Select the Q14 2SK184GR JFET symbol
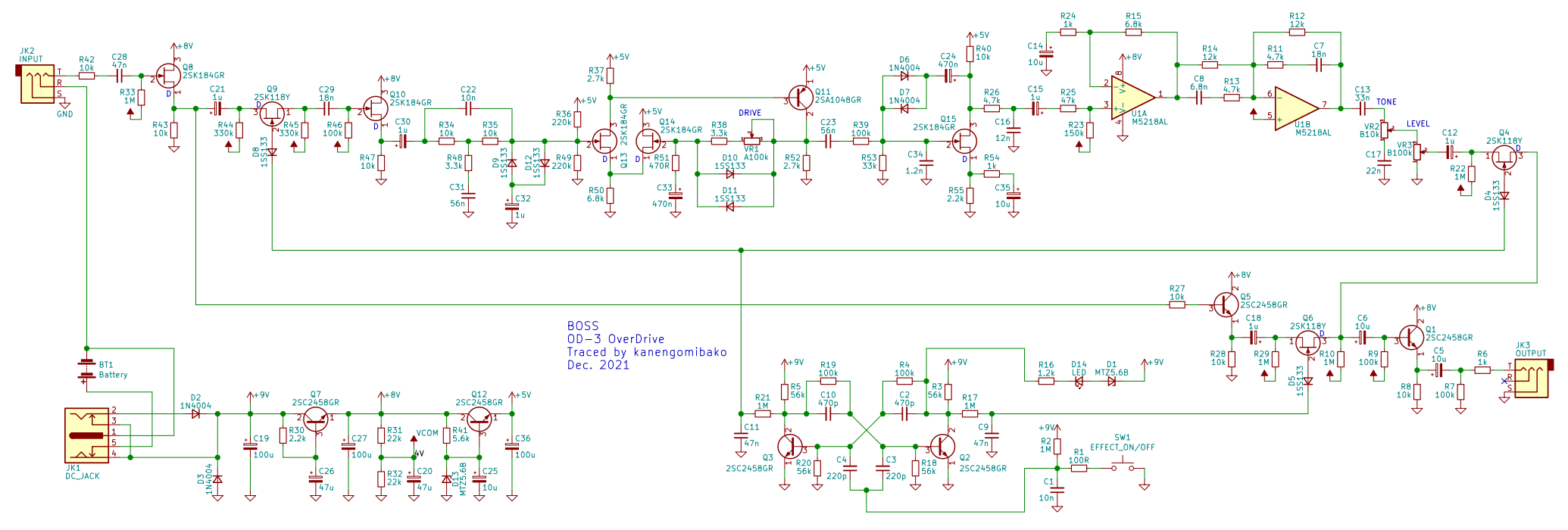 click(649, 141)
